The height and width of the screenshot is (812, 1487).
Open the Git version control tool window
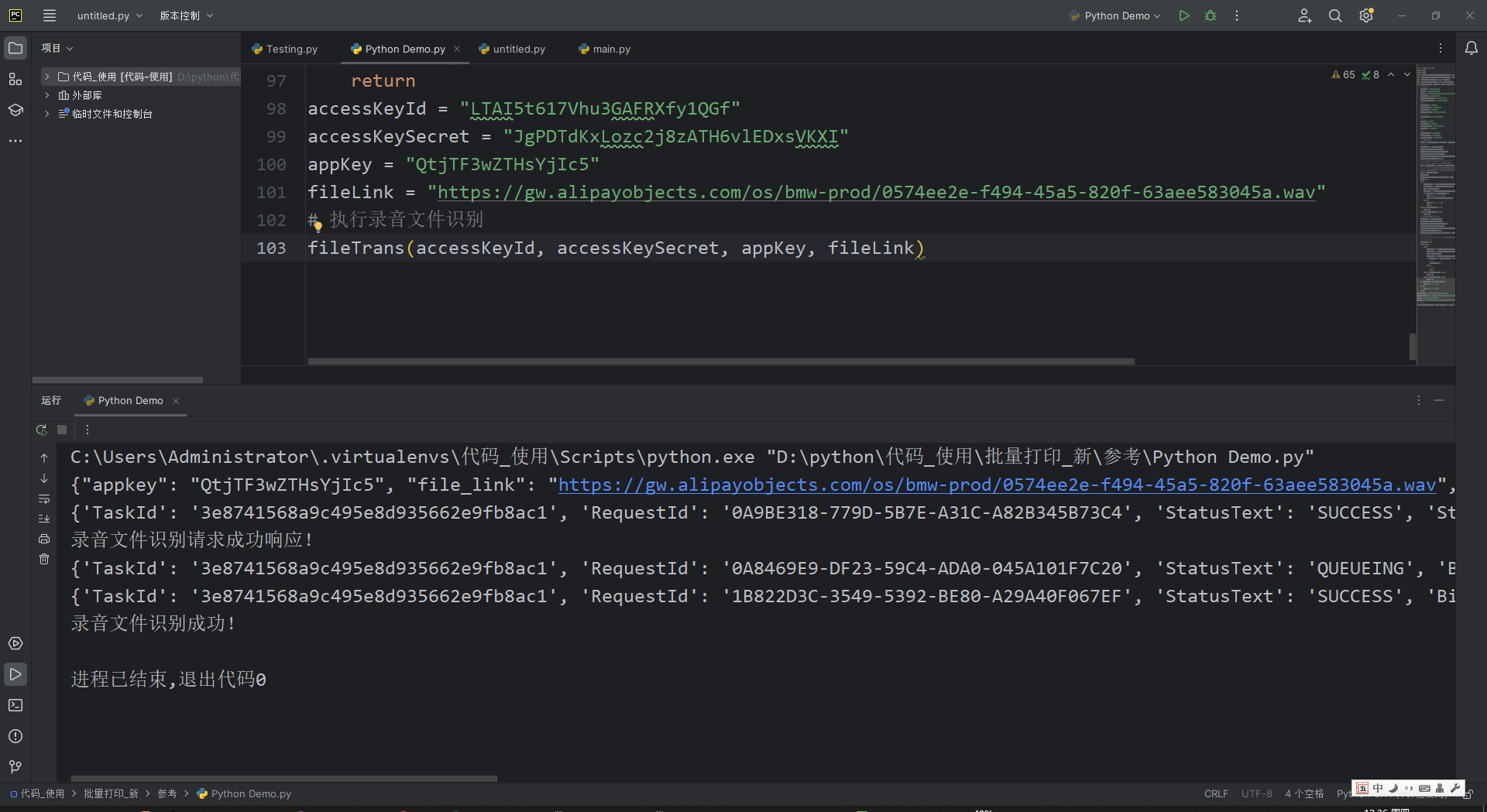[x=15, y=766]
